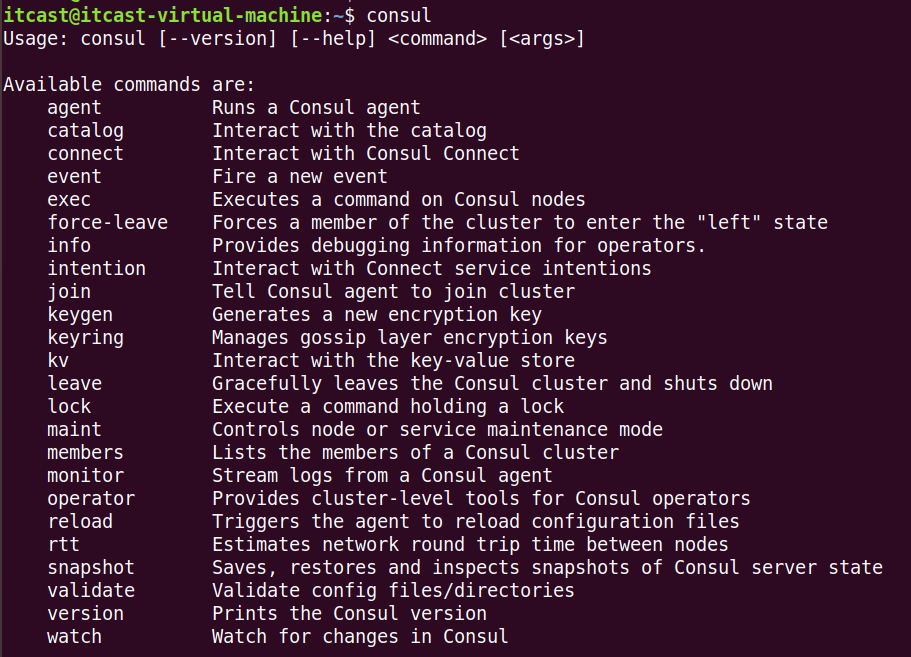Click the 'force-leave' command name
This screenshot has height=657, width=911.
pos(107,222)
